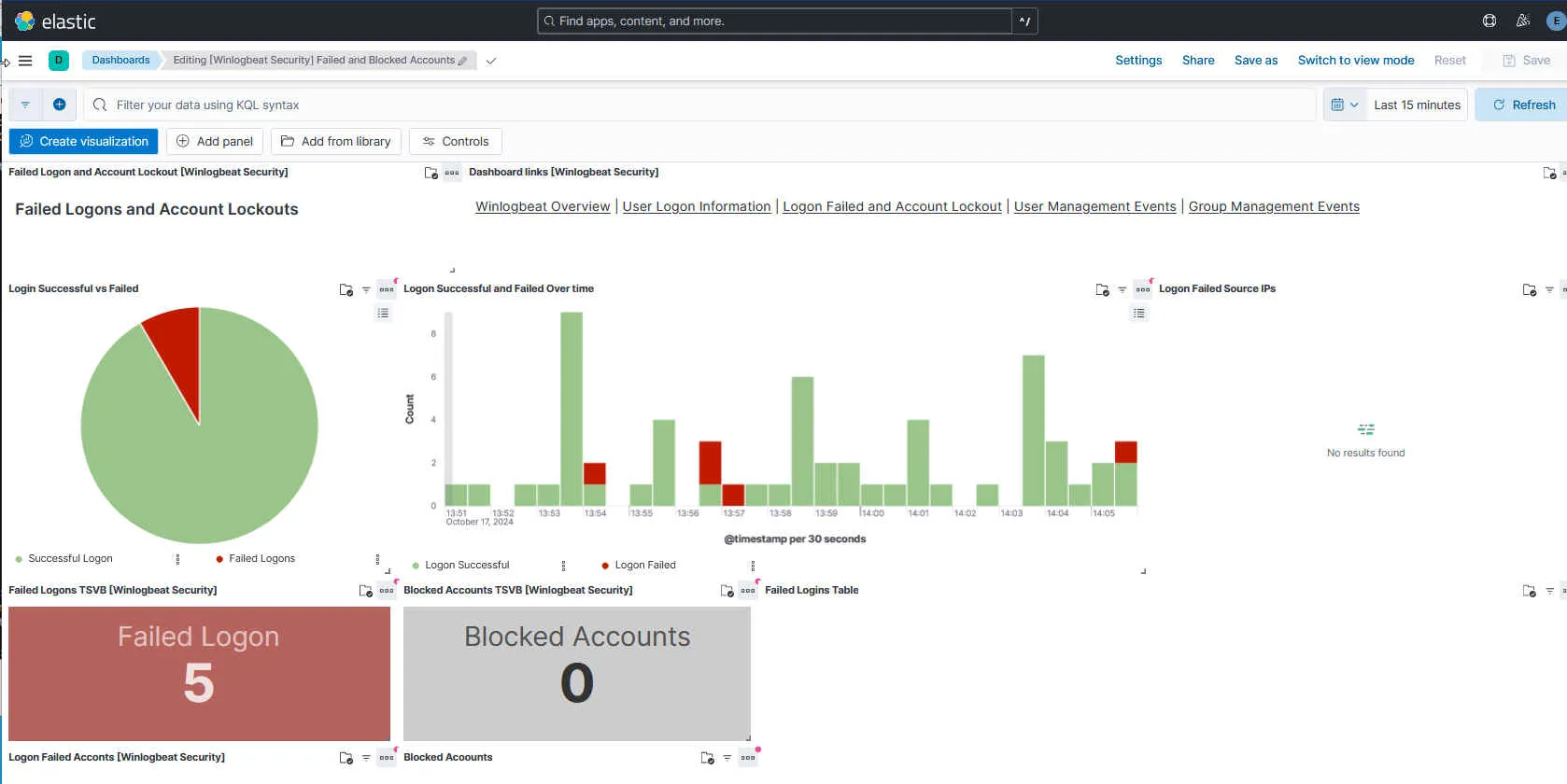Open panel options for Logon Successful and Failed Over time
The height and width of the screenshot is (784, 1567).
pyautogui.click(x=1142, y=289)
